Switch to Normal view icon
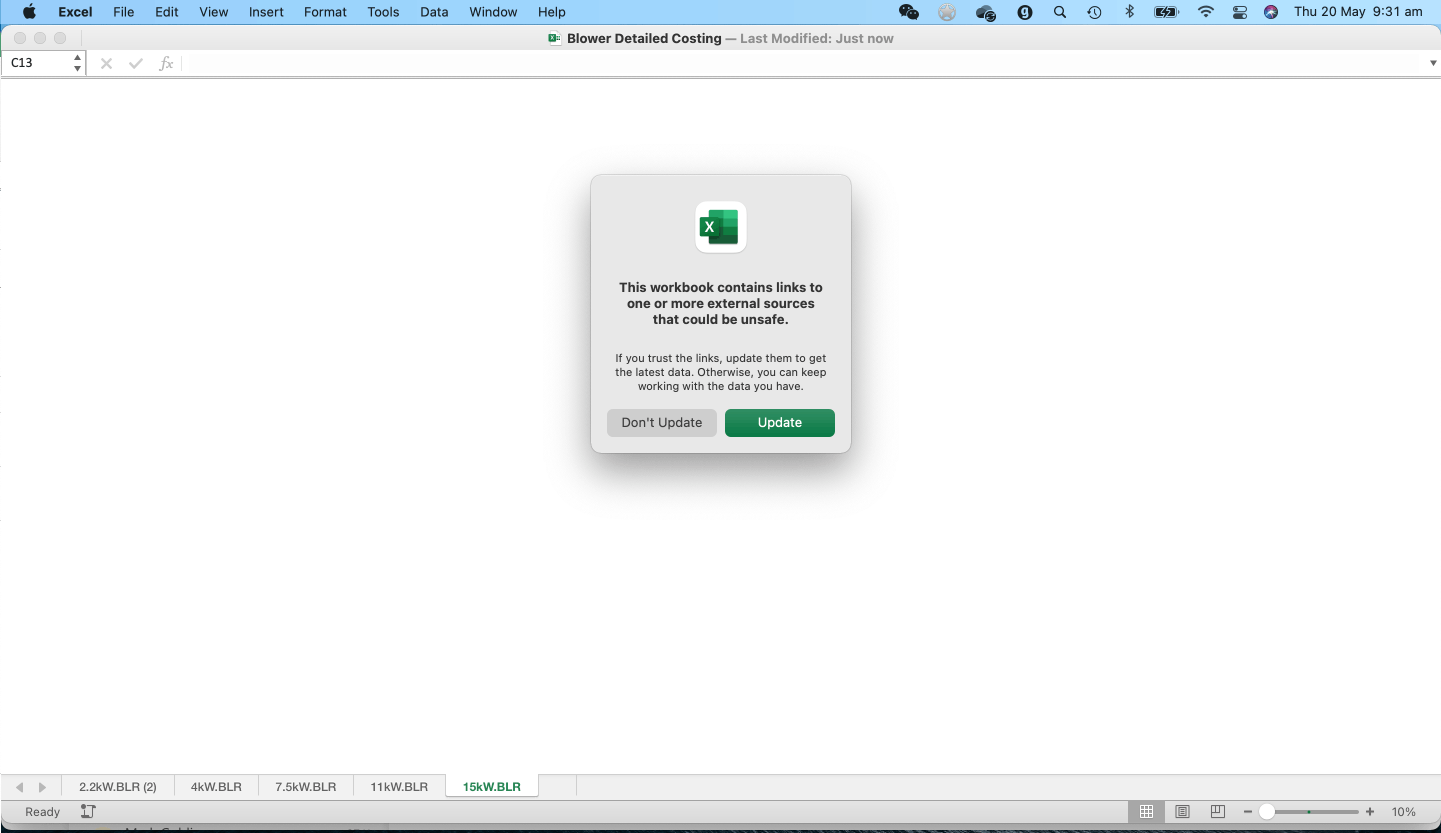The image size is (1441, 833). pyautogui.click(x=1147, y=812)
